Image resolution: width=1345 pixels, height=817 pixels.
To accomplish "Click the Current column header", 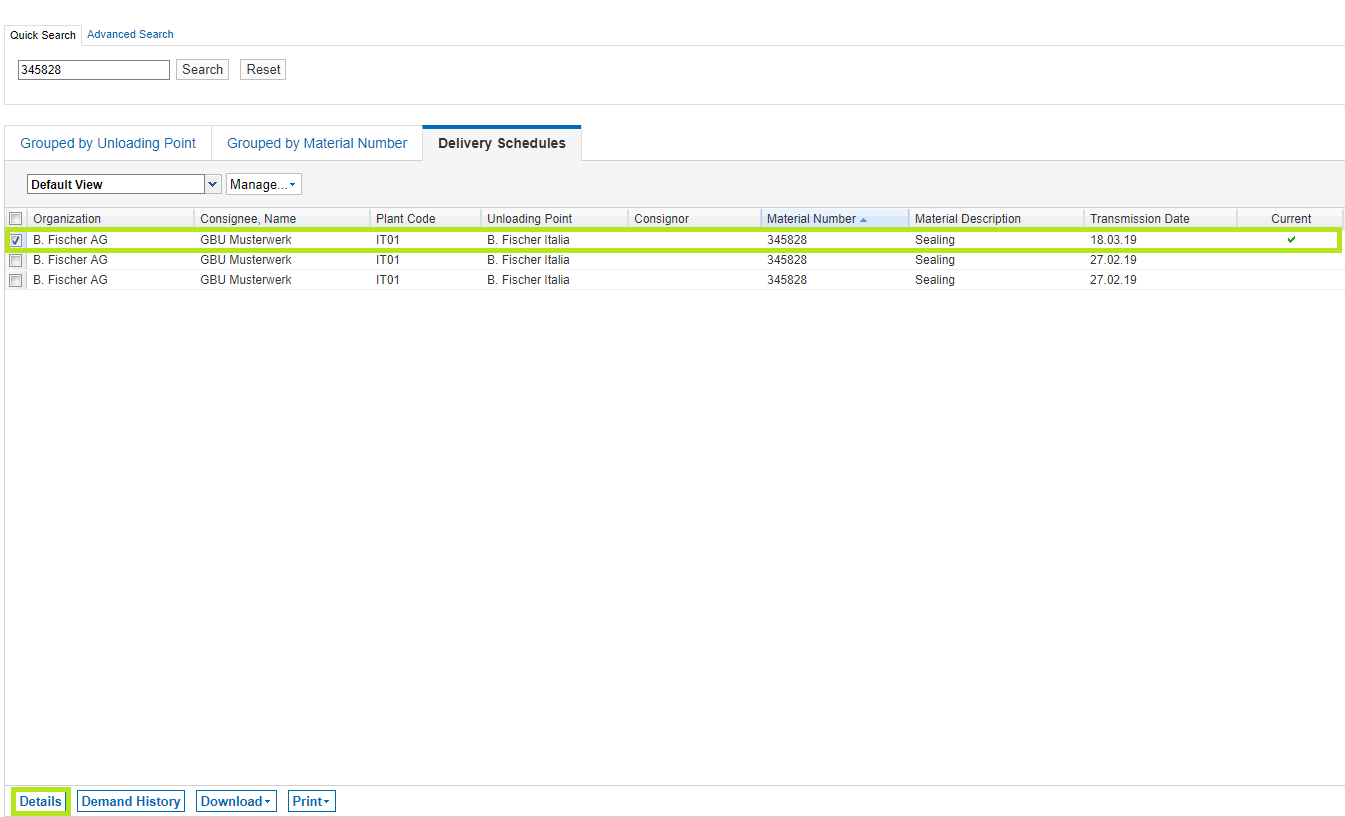I will (x=1290, y=219).
